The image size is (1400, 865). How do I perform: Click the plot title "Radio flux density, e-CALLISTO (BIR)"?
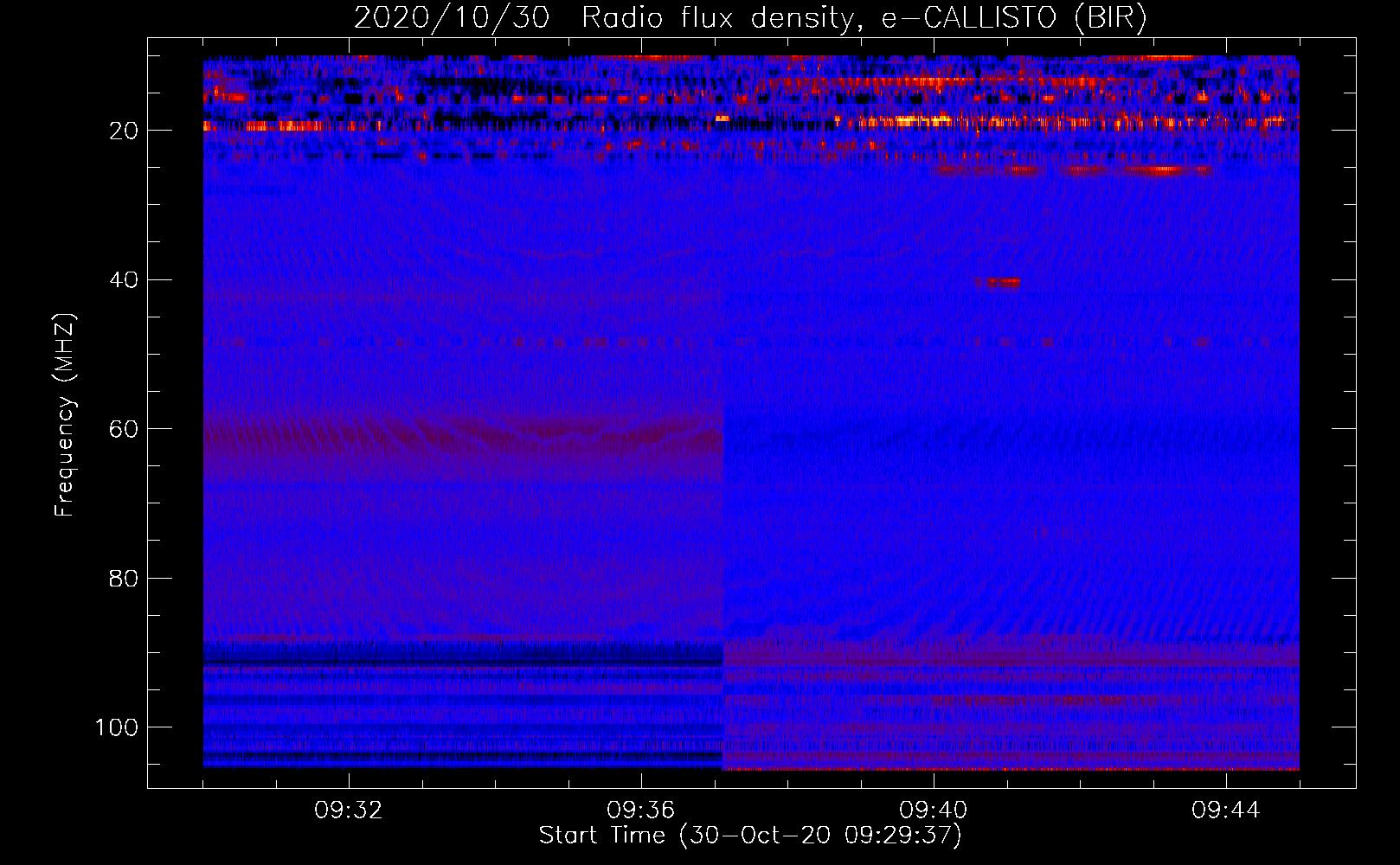coord(864,17)
